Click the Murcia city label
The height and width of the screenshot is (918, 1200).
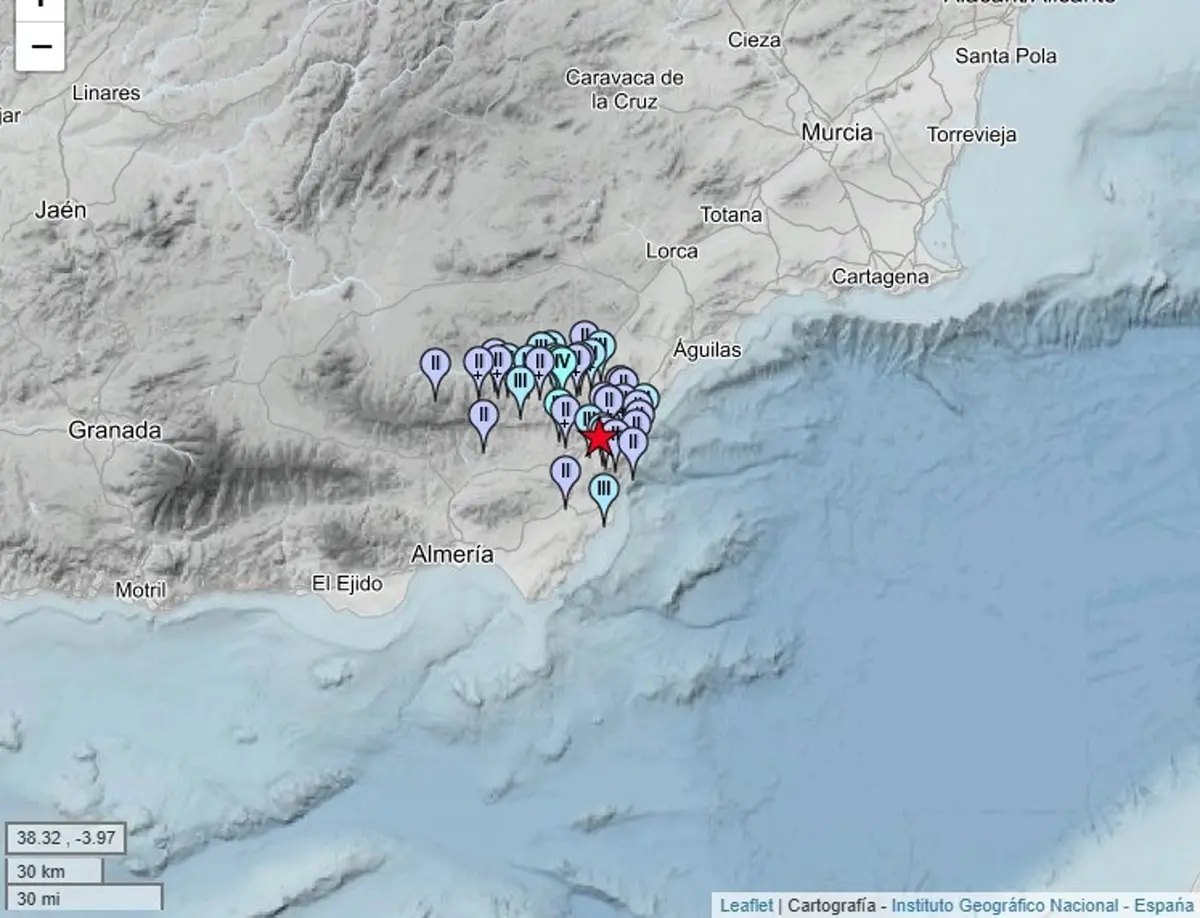click(x=837, y=132)
